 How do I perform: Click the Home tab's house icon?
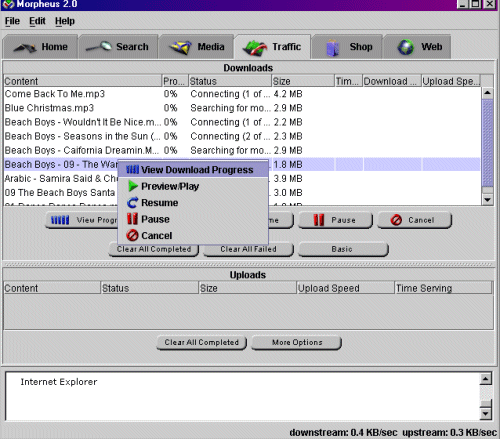coord(25,48)
